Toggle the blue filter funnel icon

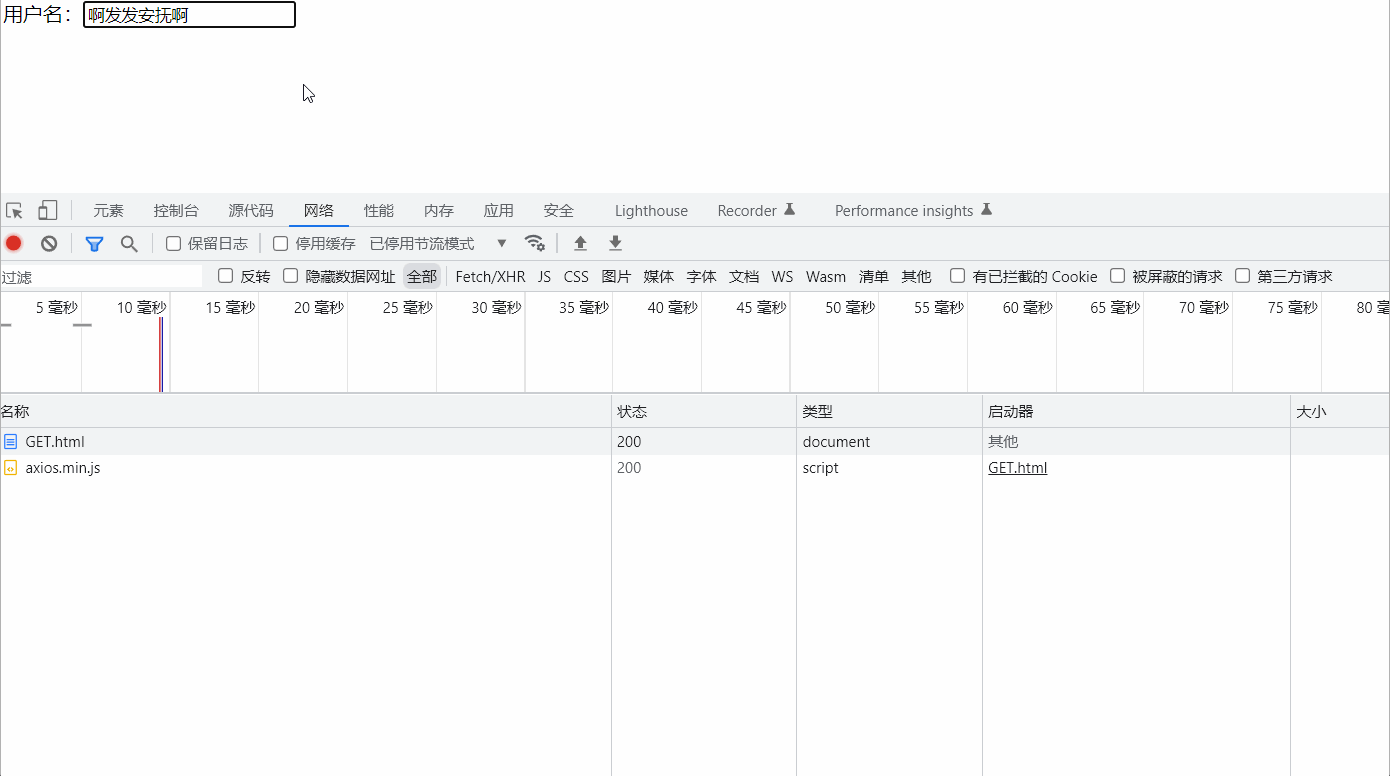(95, 243)
